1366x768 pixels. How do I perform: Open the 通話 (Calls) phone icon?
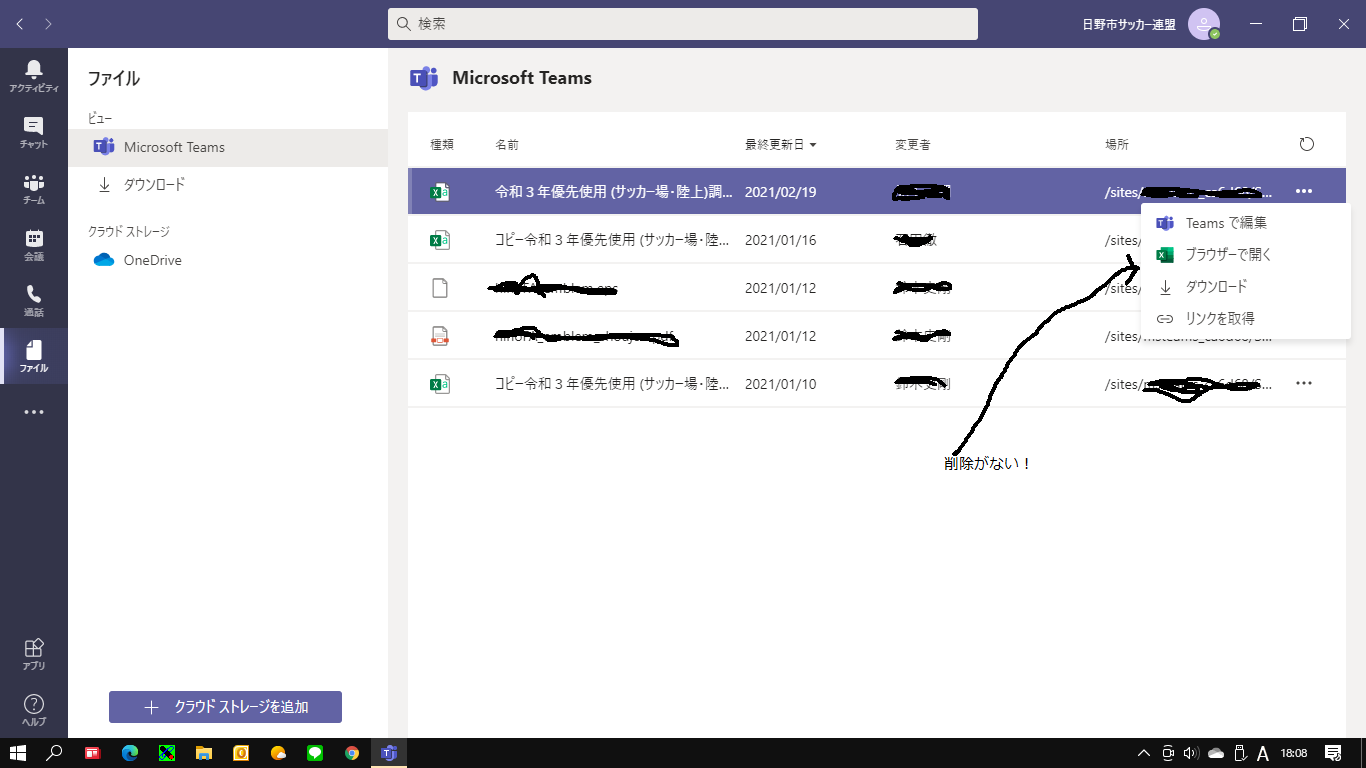click(x=34, y=300)
